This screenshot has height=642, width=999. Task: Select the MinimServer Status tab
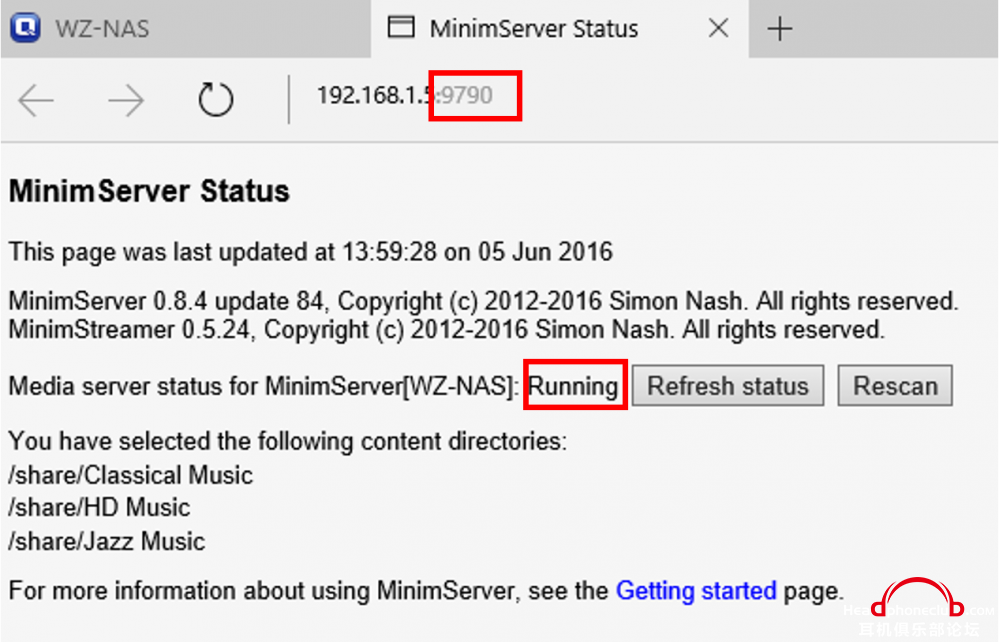tap(559, 29)
